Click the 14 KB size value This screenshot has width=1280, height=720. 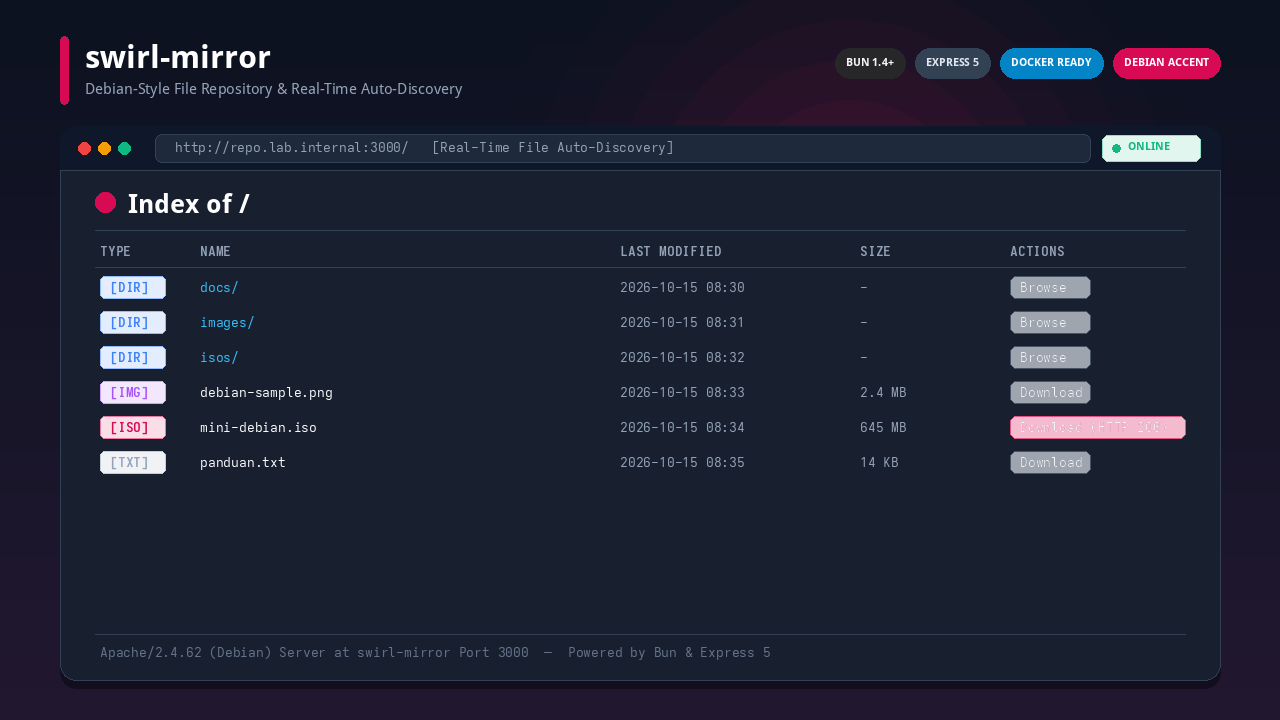[x=879, y=463]
